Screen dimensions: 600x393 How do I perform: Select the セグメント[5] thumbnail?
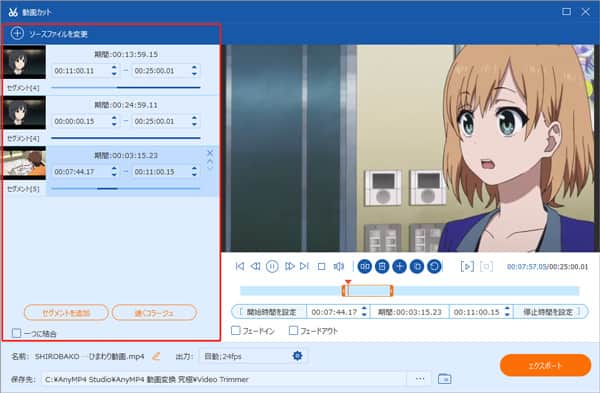pos(24,163)
